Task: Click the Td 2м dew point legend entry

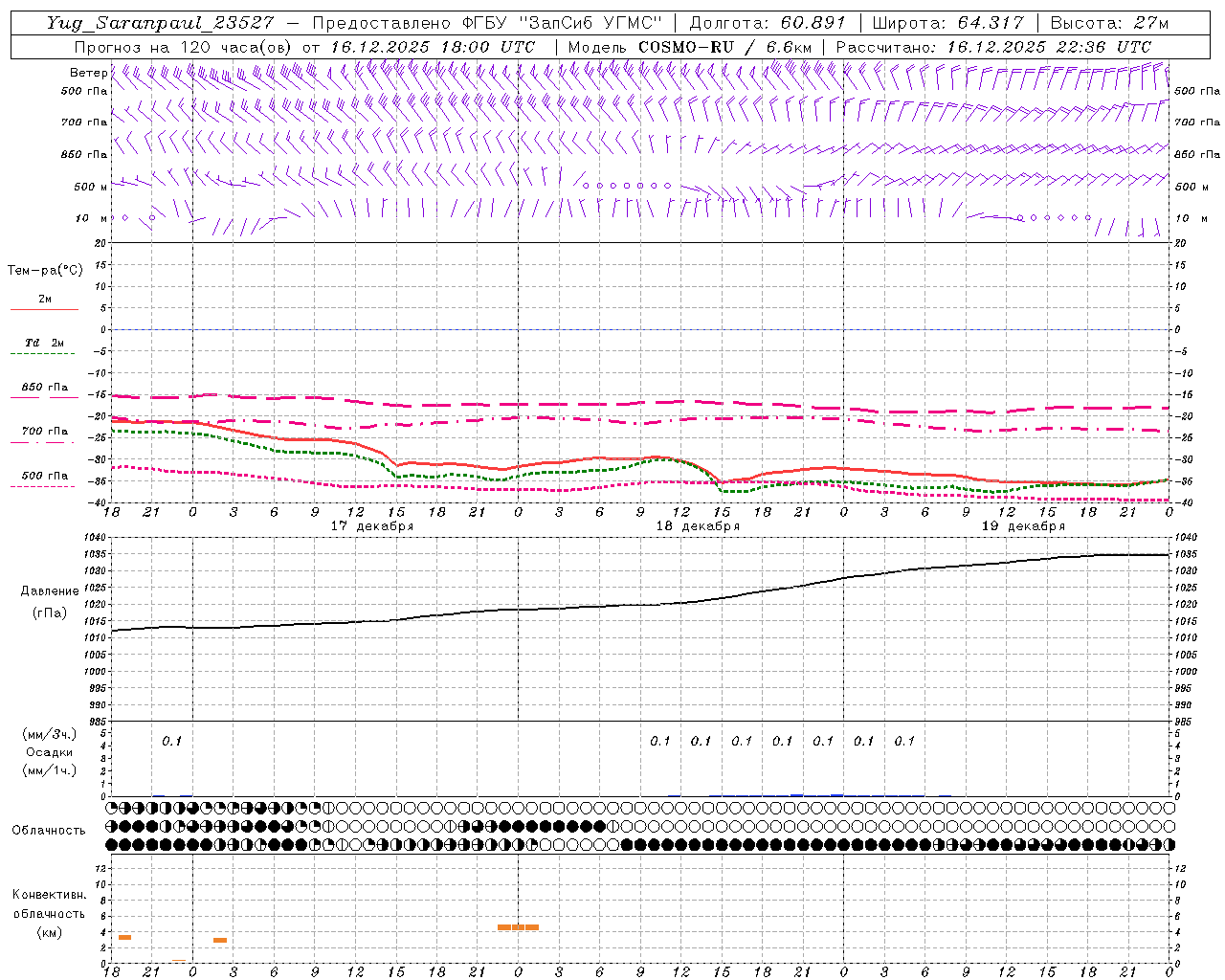Action: pyautogui.click(x=45, y=343)
